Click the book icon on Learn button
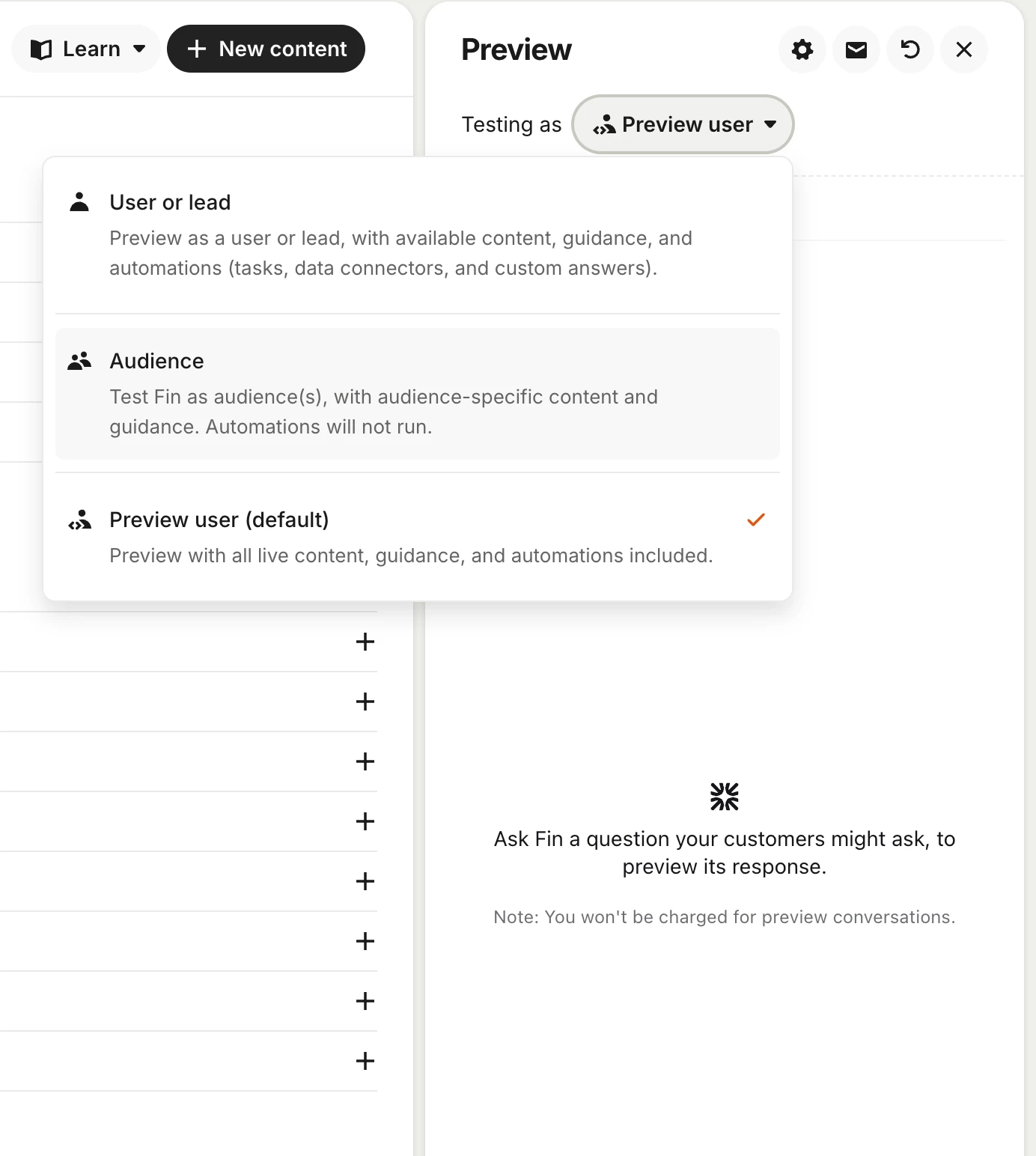The width and height of the screenshot is (1036, 1156). pyautogui.click(x=41, y=49)
